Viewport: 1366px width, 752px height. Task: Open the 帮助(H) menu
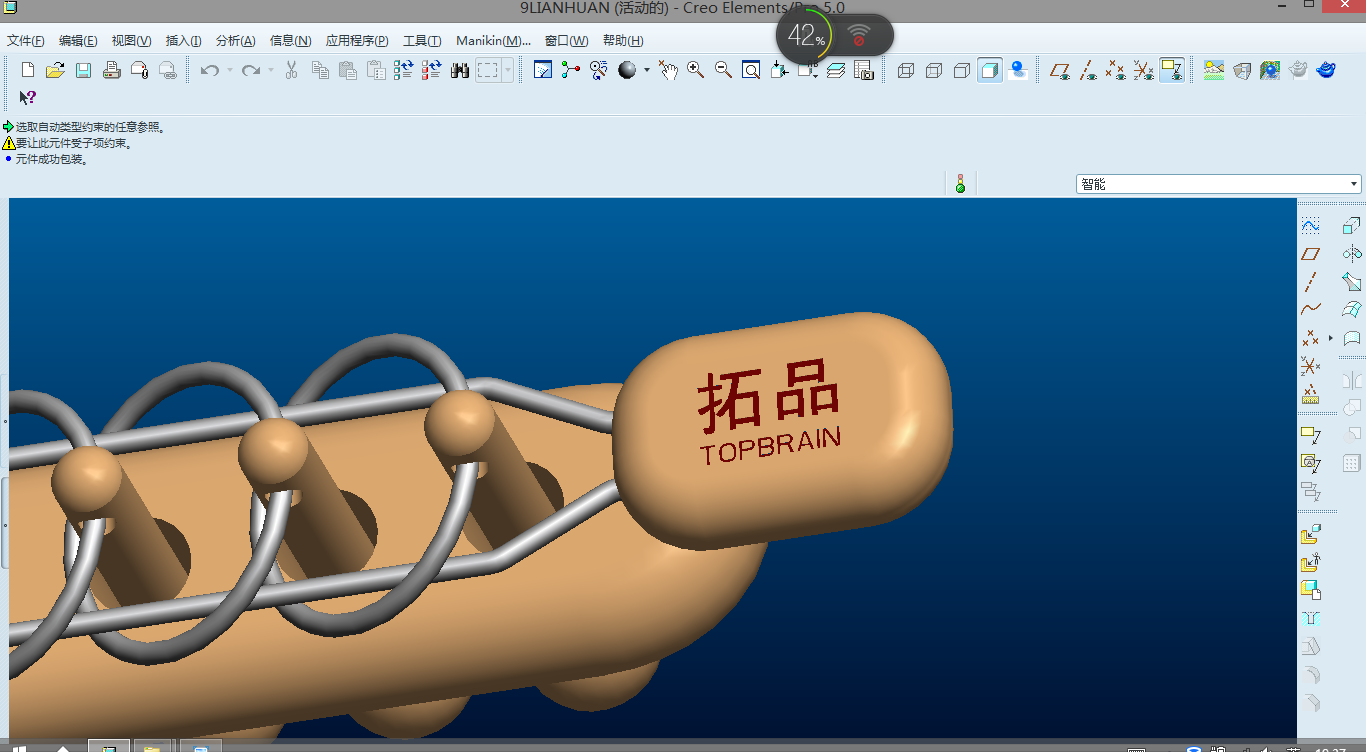point(623,41)
